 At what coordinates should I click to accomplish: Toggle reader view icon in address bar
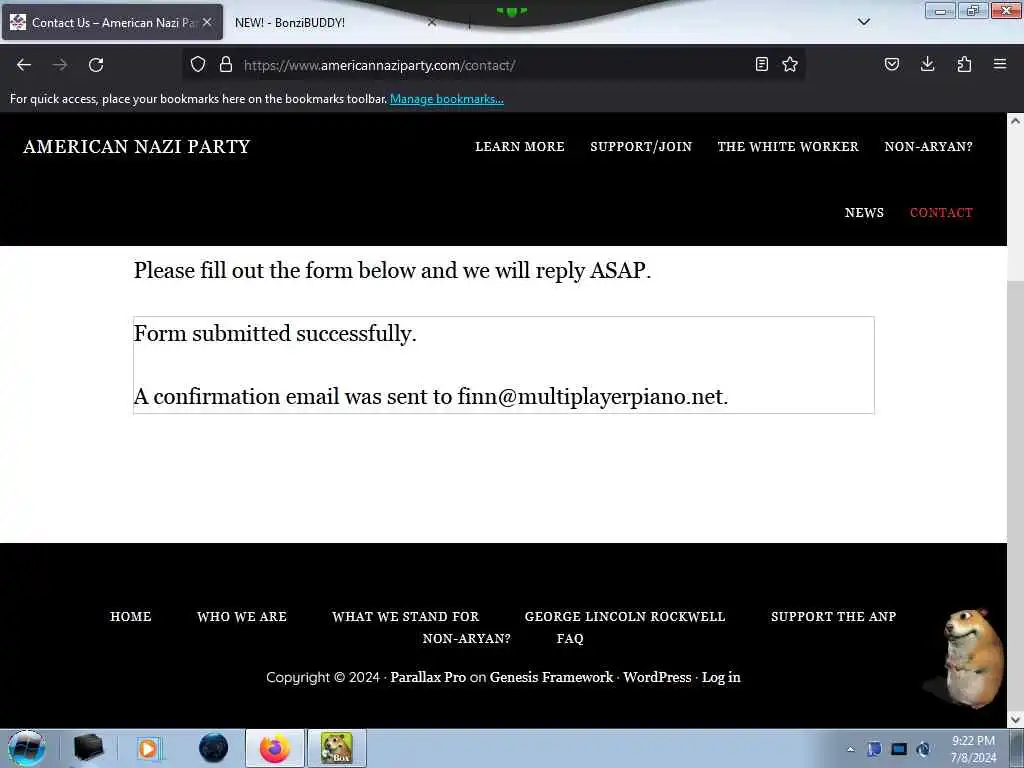click(761, 64)
